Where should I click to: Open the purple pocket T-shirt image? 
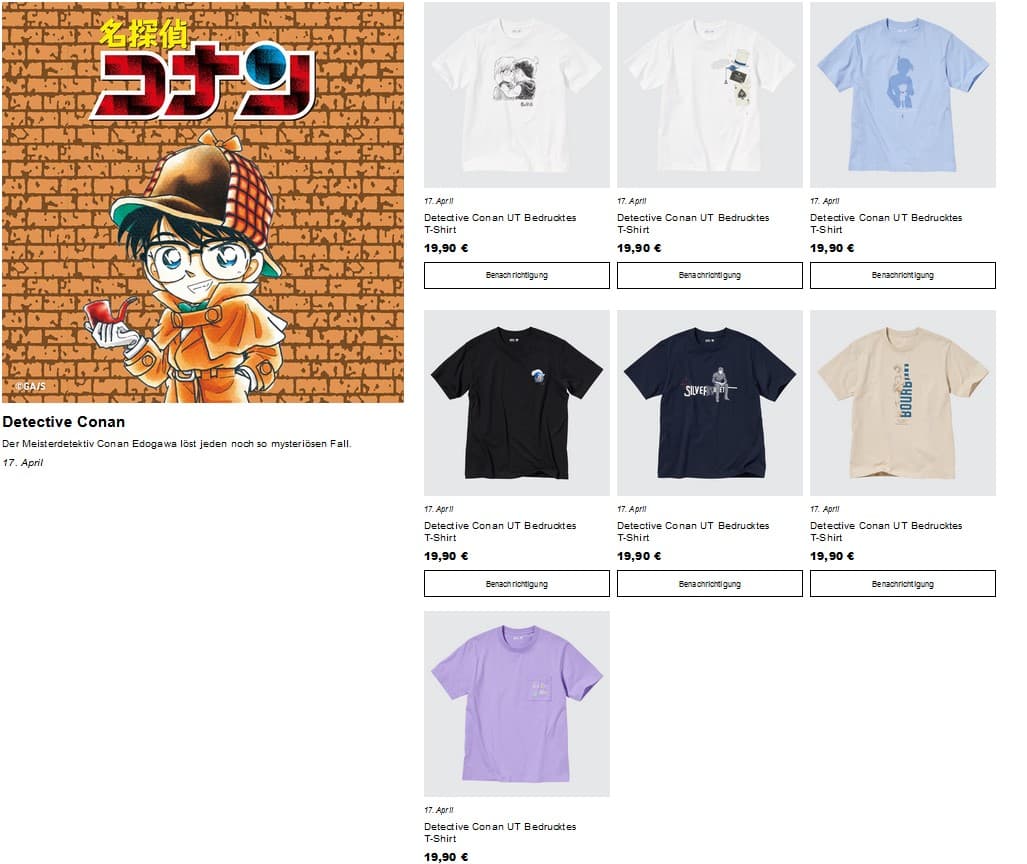pyautogui.click(x=517, y=704)
